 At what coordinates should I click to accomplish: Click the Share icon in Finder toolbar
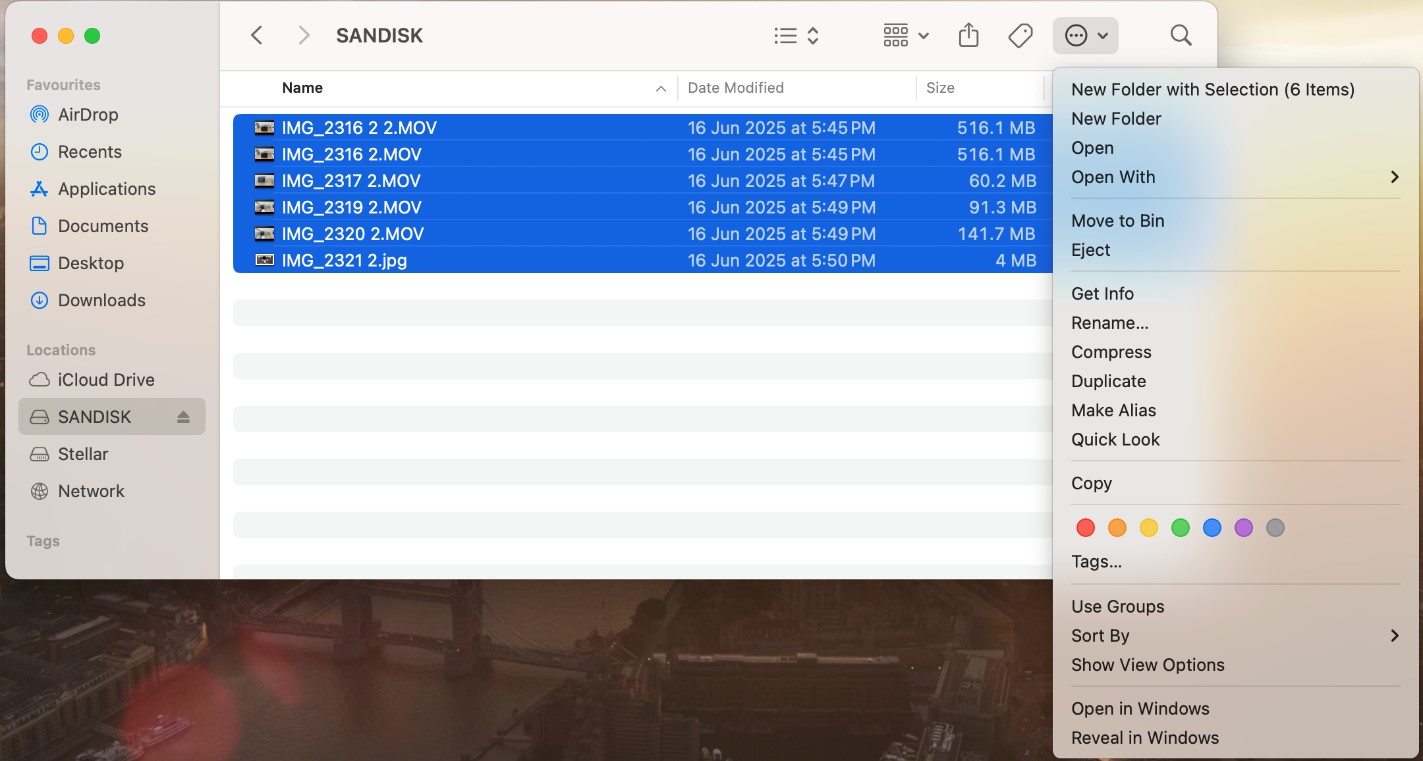click(968, 36)
